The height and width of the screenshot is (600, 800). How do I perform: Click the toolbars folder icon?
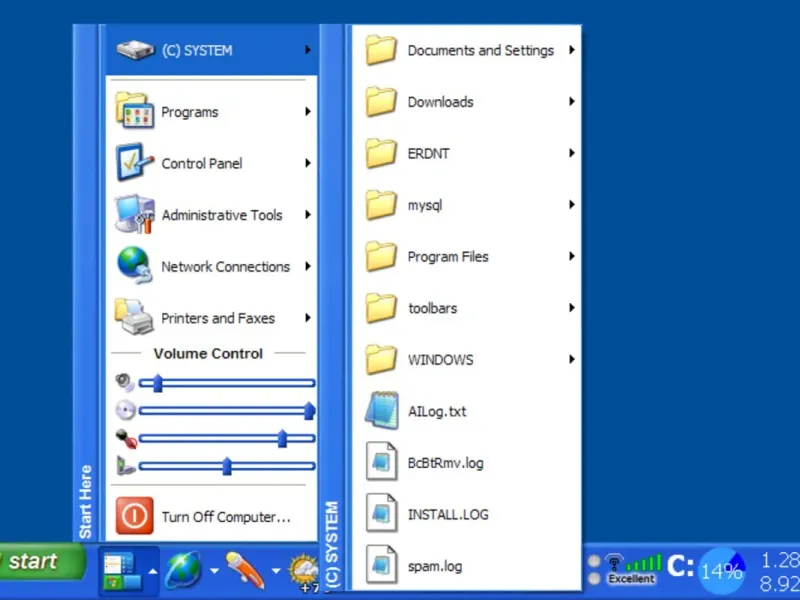click(382, 308)
